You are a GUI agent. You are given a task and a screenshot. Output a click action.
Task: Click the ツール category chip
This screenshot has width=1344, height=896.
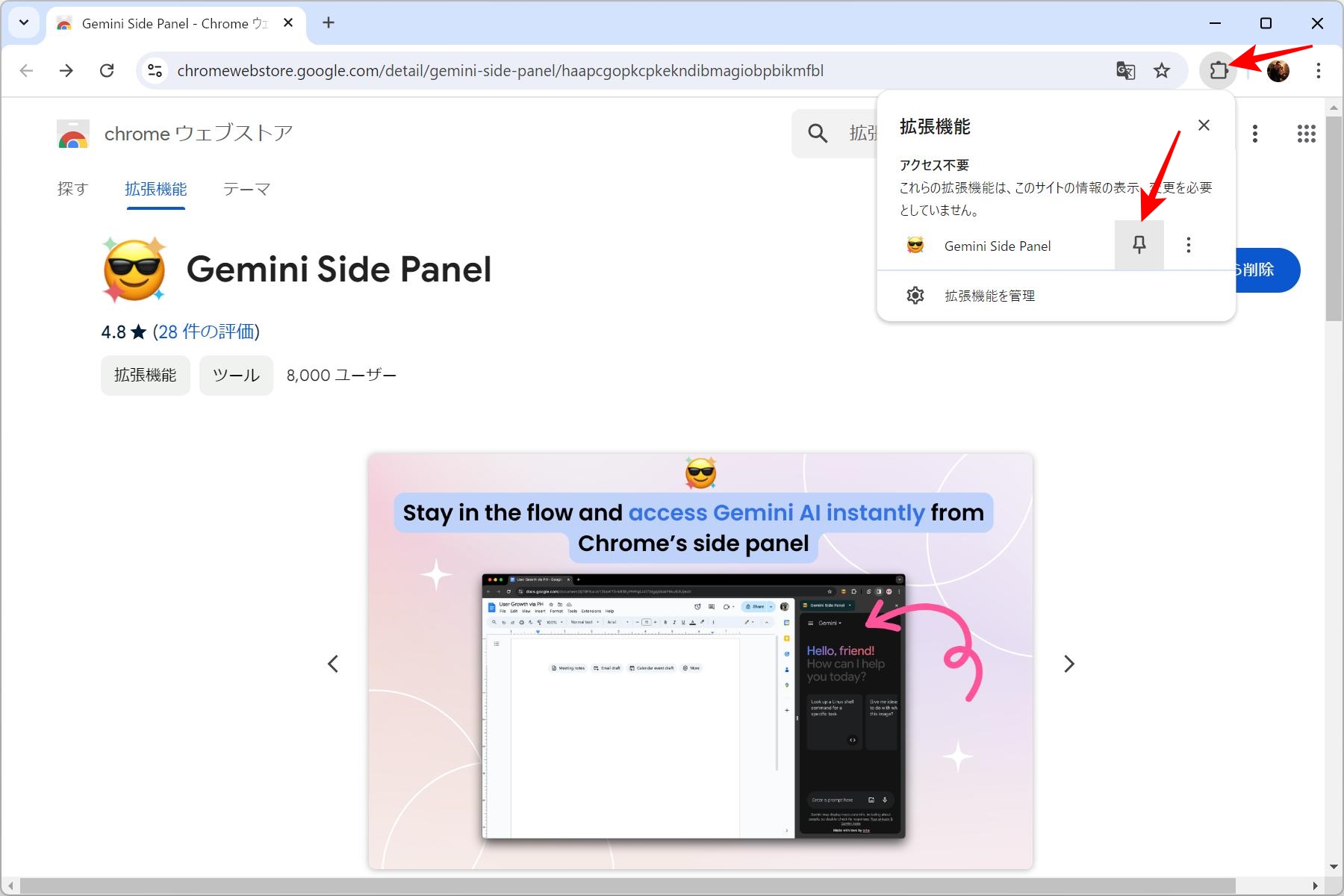pos(236,375)
